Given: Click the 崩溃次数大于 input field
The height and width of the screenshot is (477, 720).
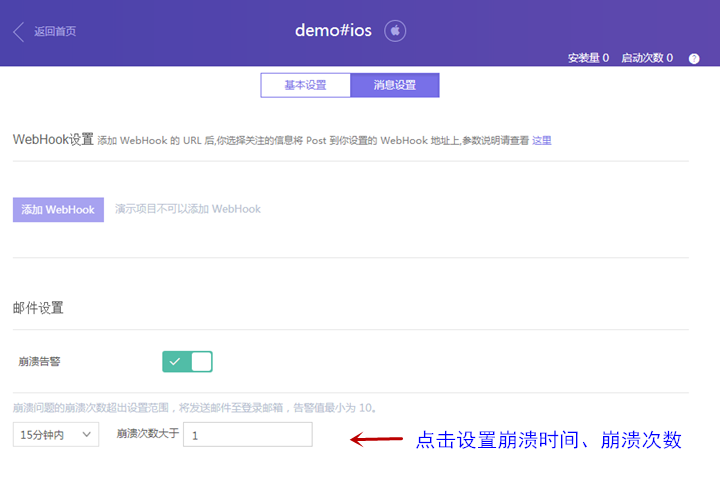Looking at the screenshot, I should [248, 434].
